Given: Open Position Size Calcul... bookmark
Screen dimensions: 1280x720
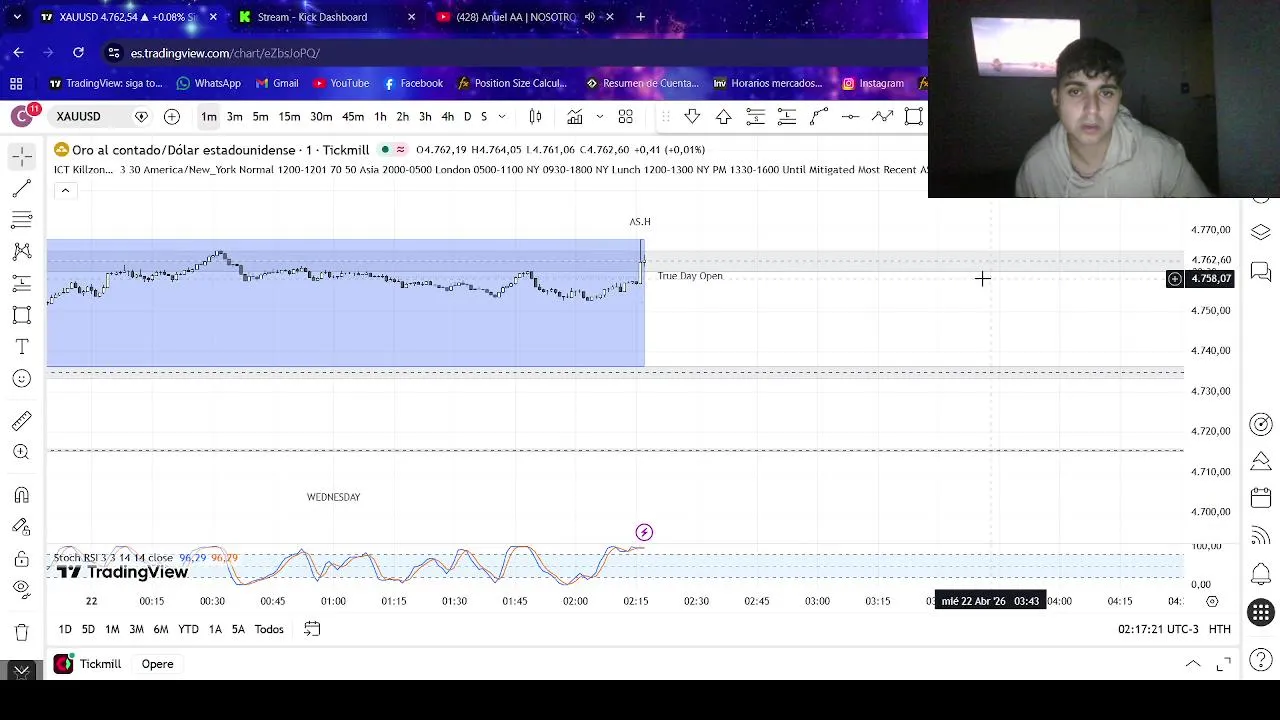Looking at the screenshot, I should [x=512, y=83].
